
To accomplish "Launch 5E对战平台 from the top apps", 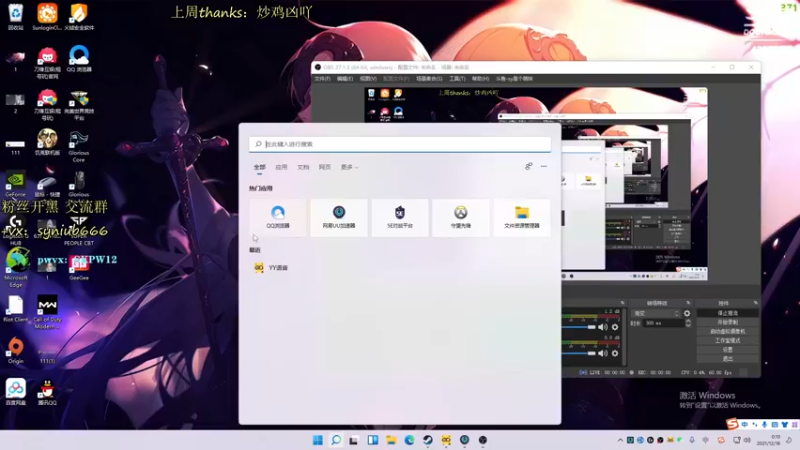I will coord(399,218).
